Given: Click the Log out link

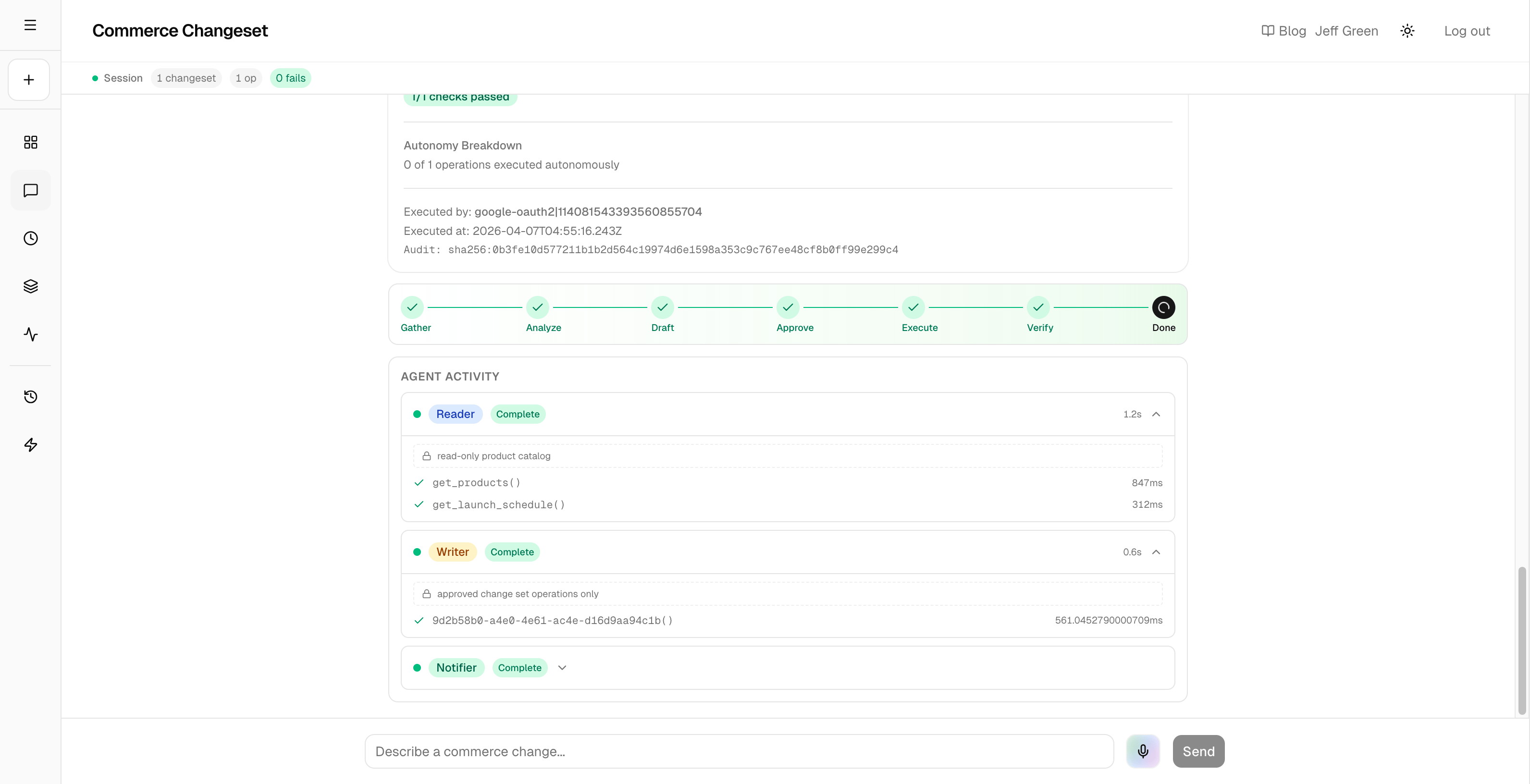Looking at the screenshot, I should [1467, 30].
